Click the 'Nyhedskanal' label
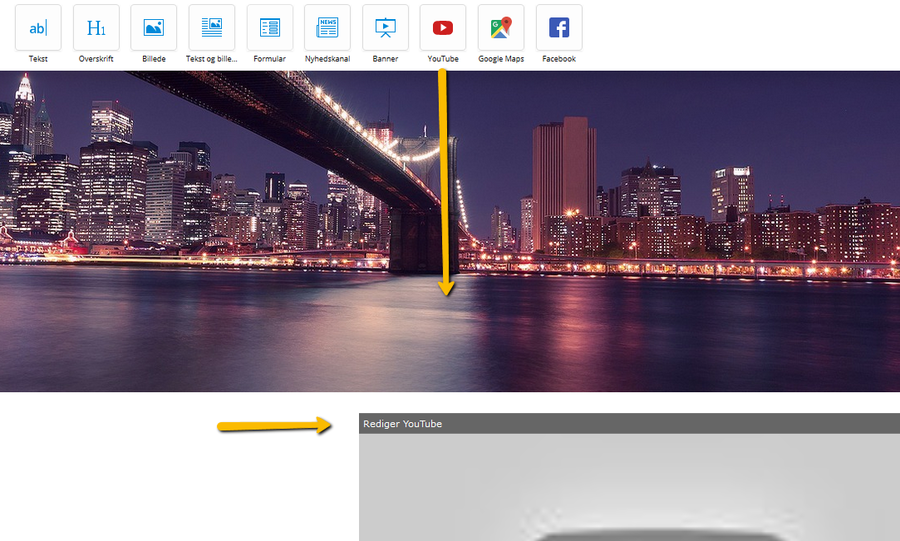 click(327, 59)
